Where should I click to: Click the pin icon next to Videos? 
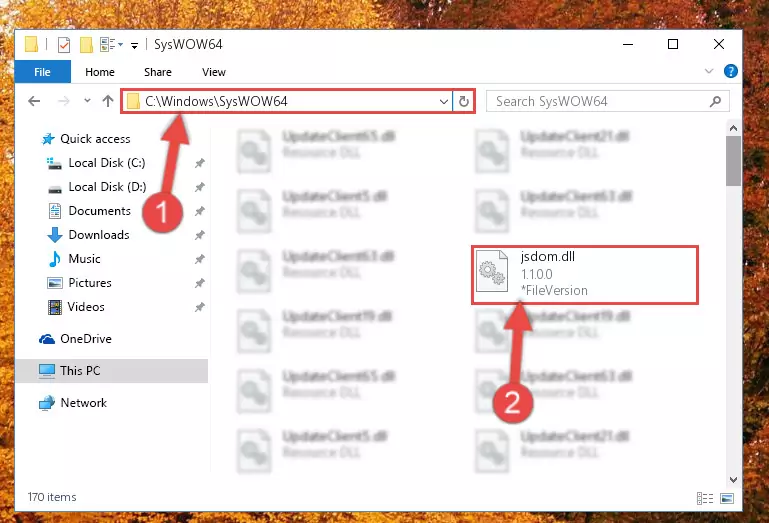coord(200,308)
